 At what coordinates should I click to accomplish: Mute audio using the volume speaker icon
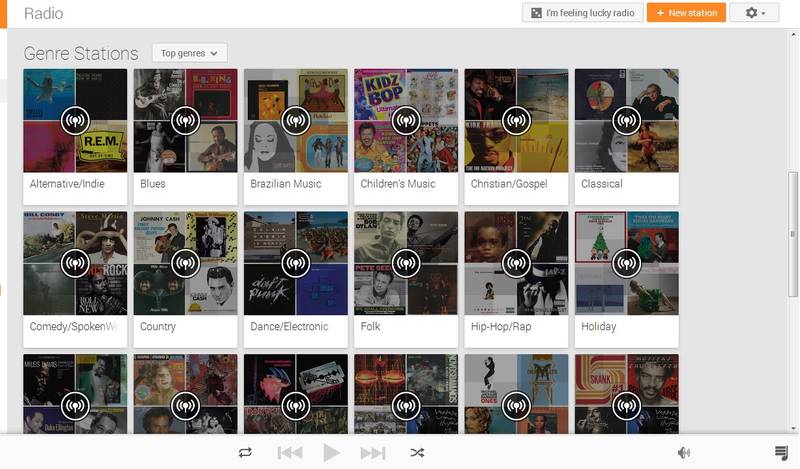tap(684, 452)
